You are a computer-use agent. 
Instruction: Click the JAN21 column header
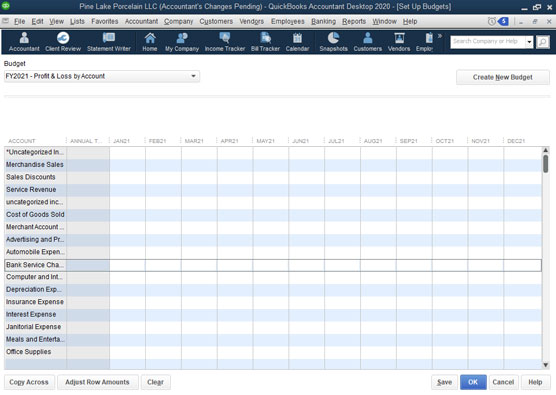click(121, 141)
